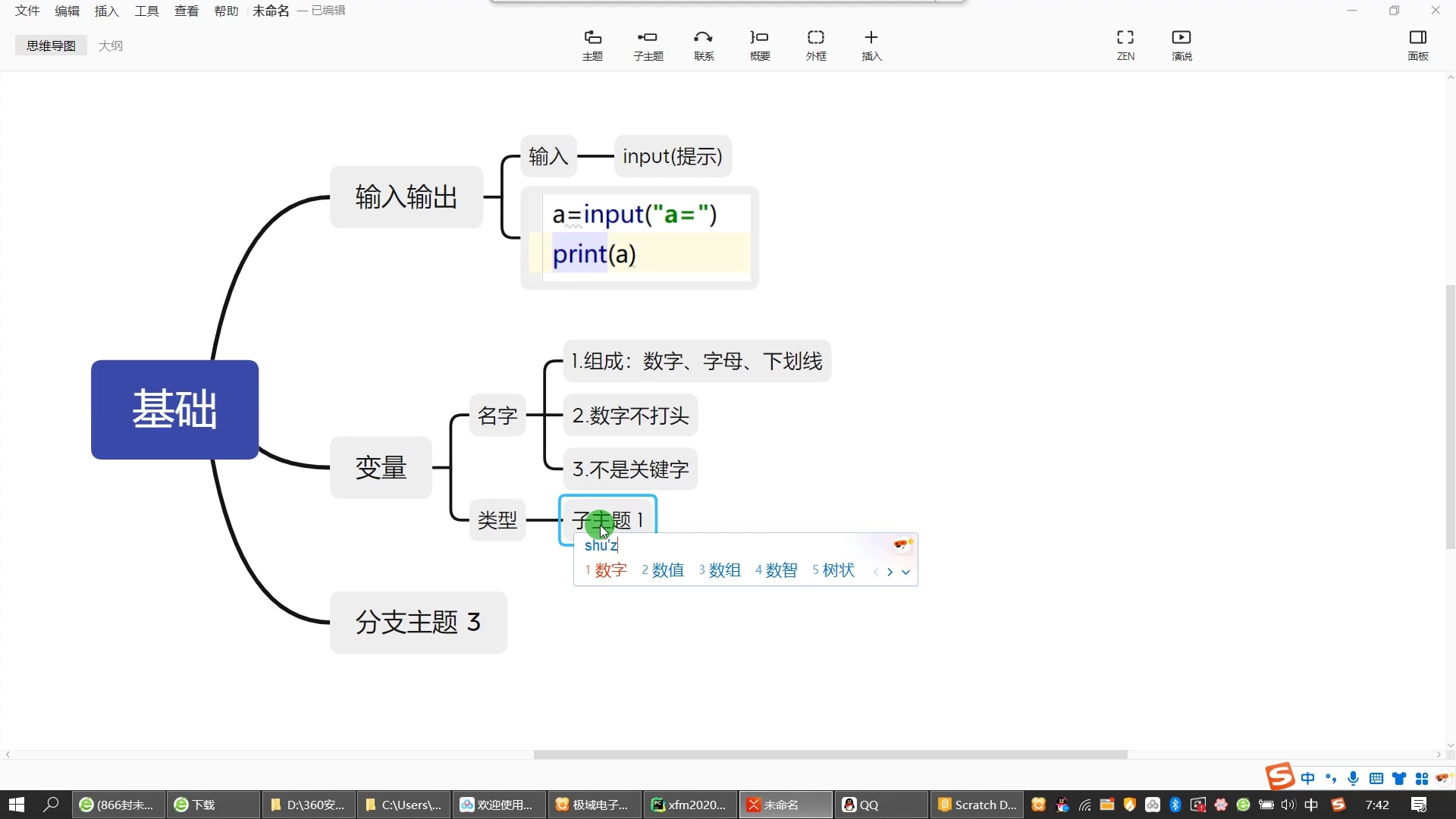Open the Scratch window from taskbar
Screen dimensions: 1456x819
[976, 804]
